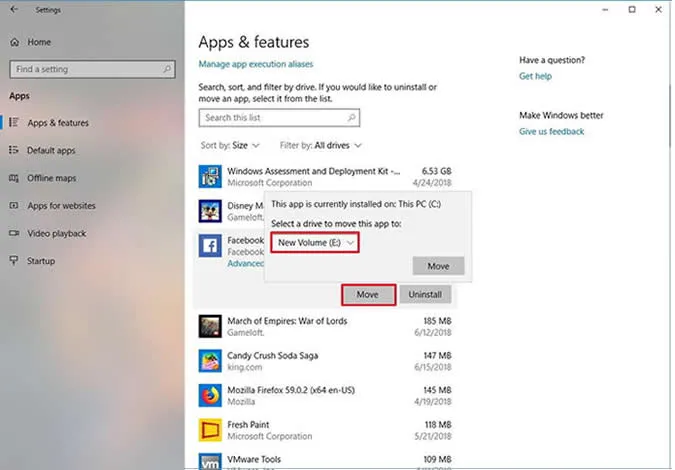
Task: Click the Home house icon
Action: pyautogui.click(x=14, y=42)
